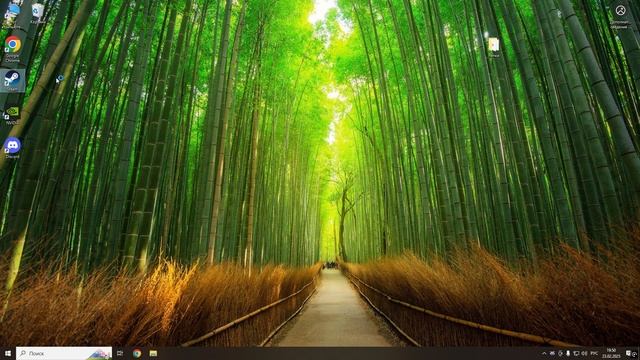This screenshot has height=360, width=640.
Task: Click the Поиск search box on the taskbar
Action: pyautogui.click(x=64, y=353)
